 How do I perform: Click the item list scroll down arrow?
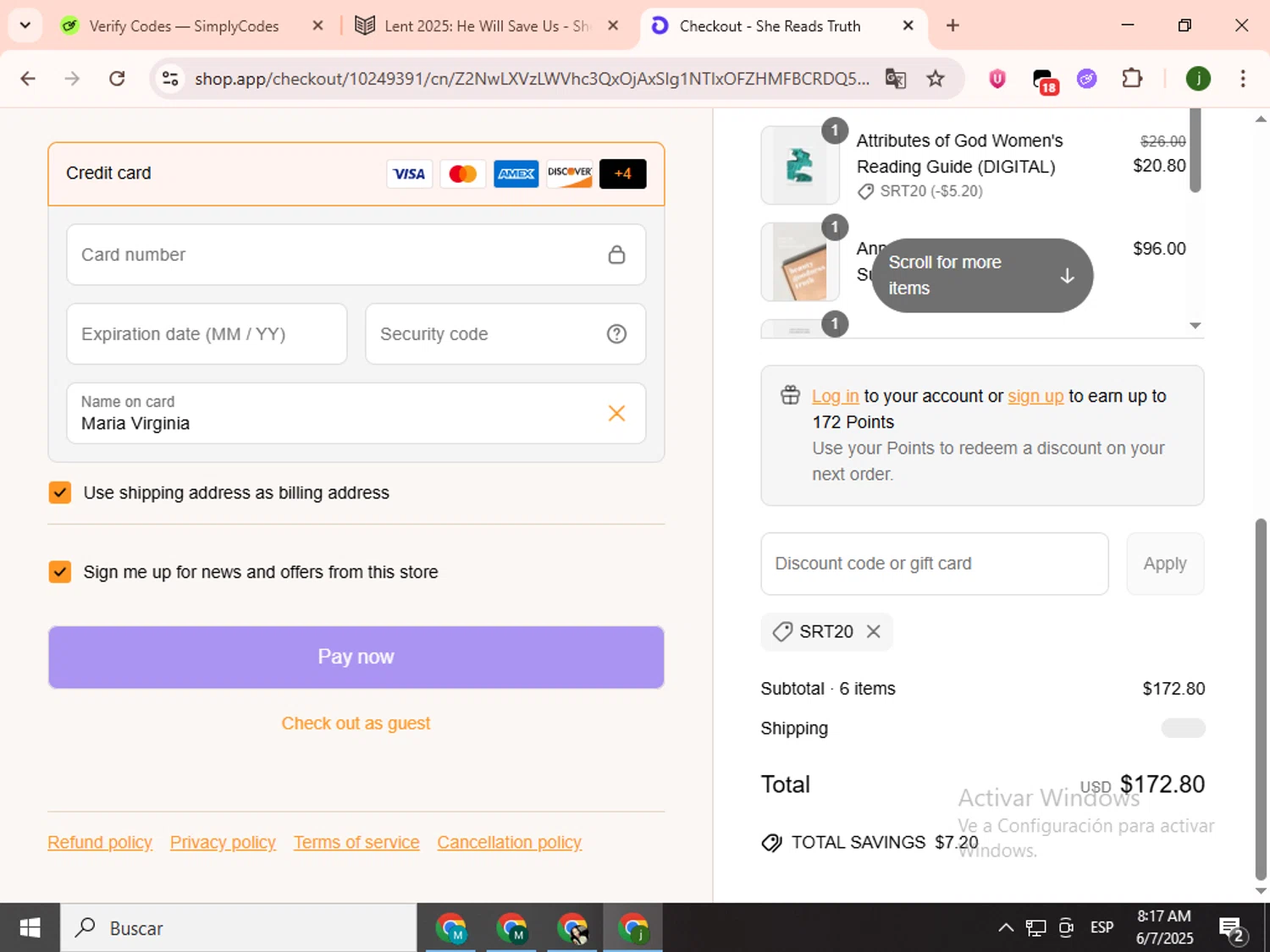(x=1195, y=326)
